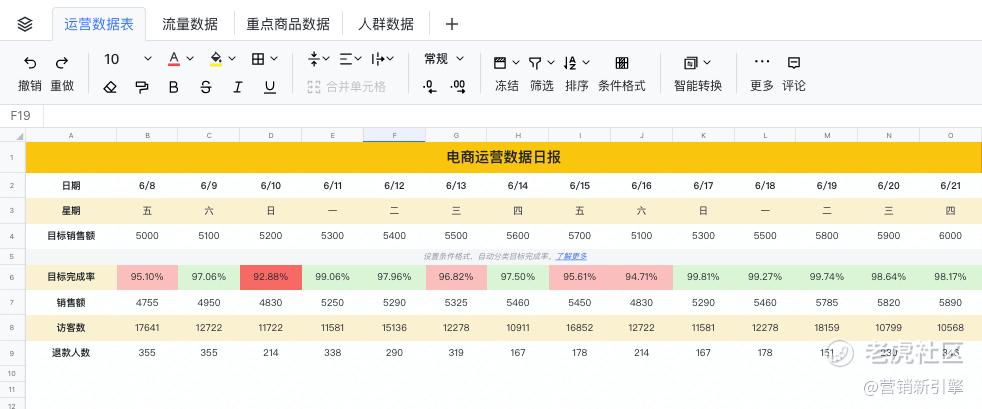Viewport: 982px width, 409px height.
Task: Toggle underline formatting
Action: click(x=270, y=87)
